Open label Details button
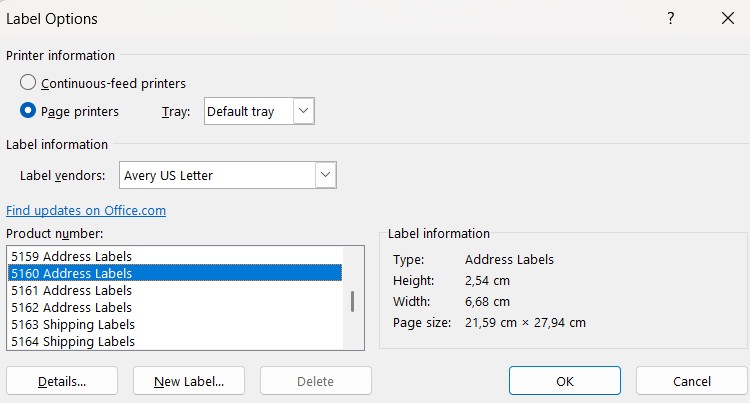The width and height of the screenshot is (750, 403). point(62,381)
